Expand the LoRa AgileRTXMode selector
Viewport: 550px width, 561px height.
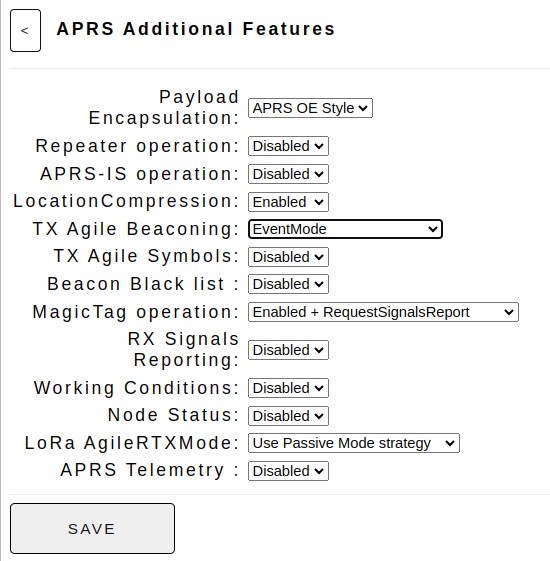tap(354, 443)
